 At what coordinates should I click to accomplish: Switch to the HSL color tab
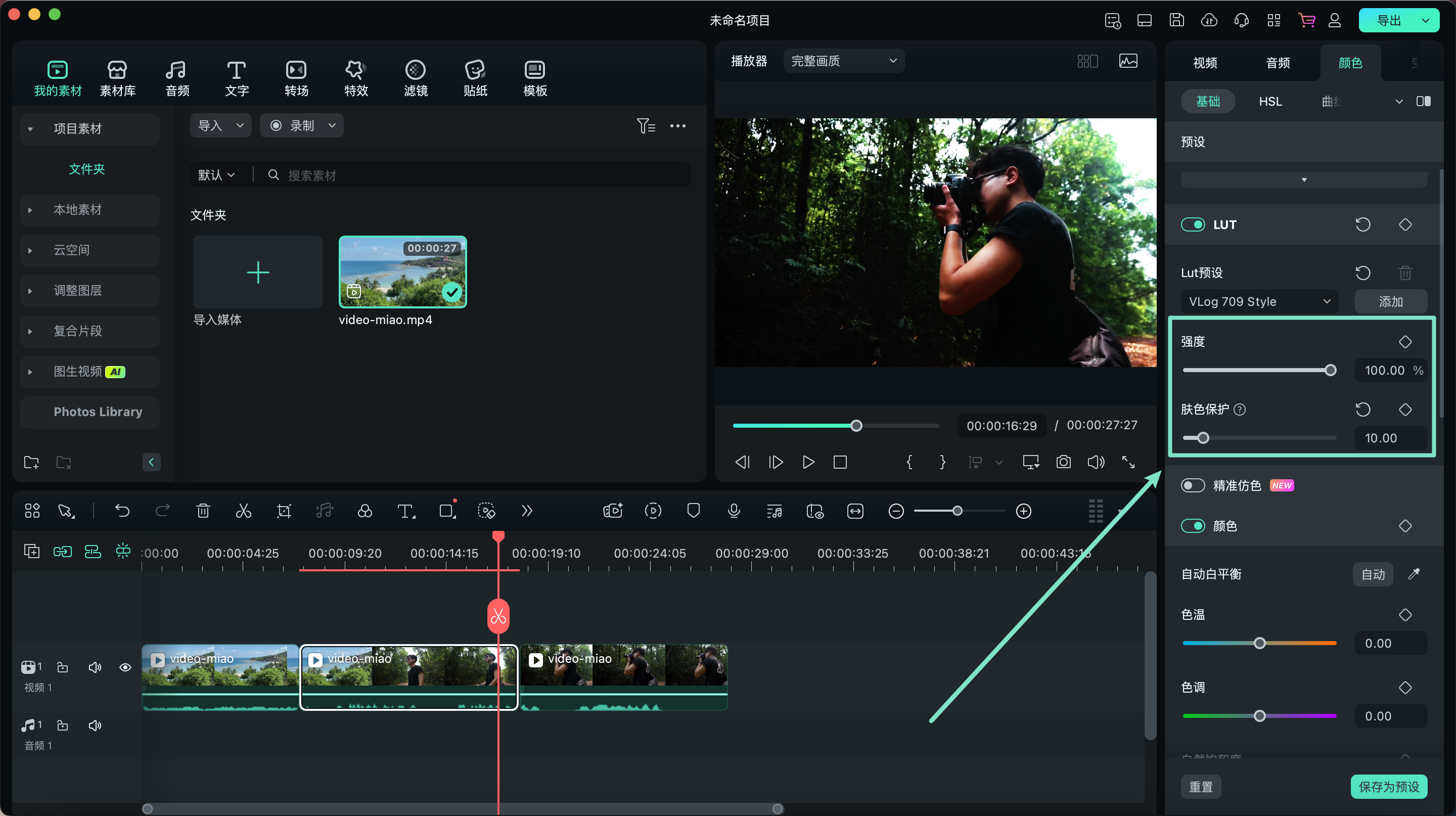point(1270,102)
